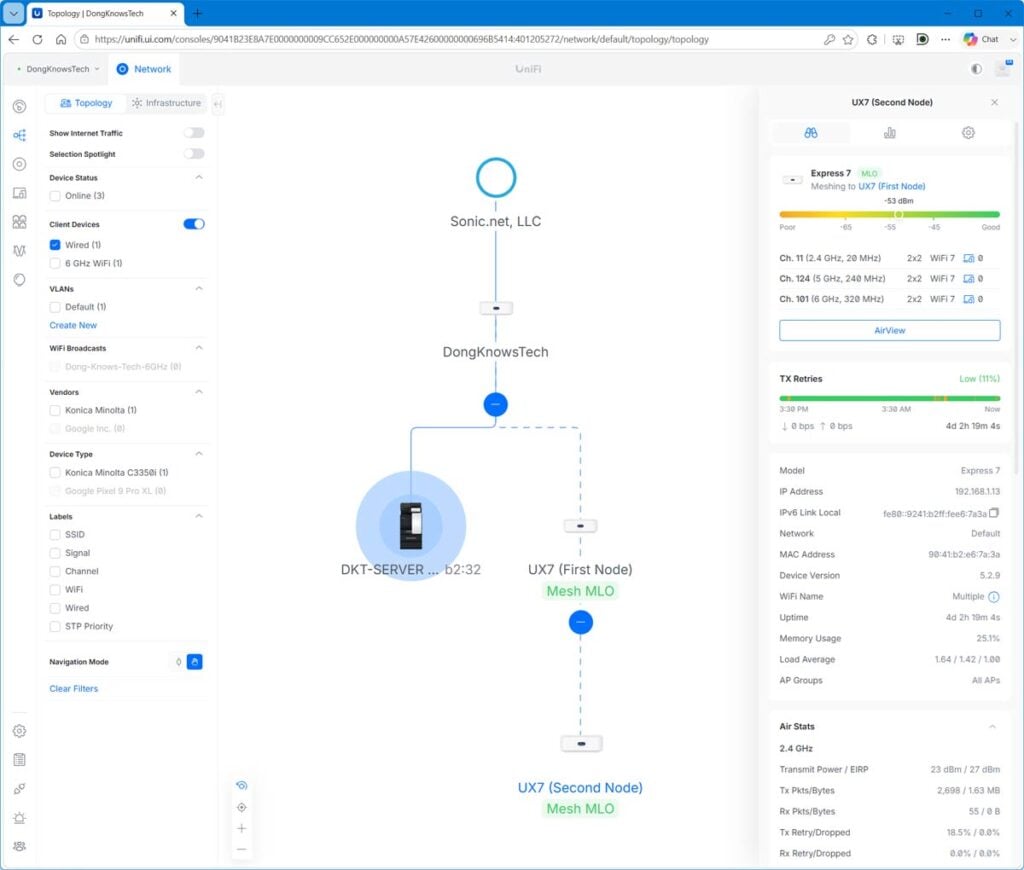Collapse the Device Type section

coord(199,453)
